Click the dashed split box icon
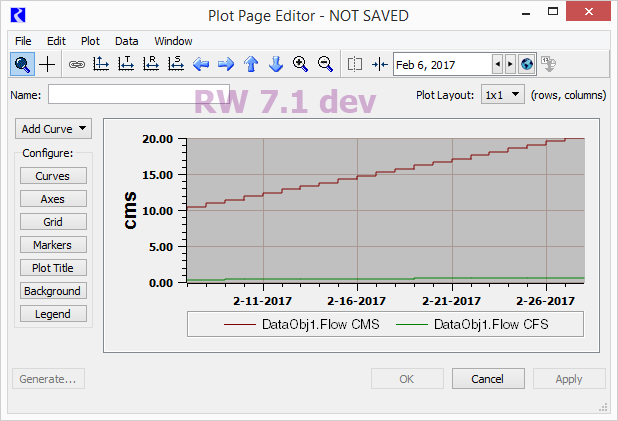 tap(355, 64)
